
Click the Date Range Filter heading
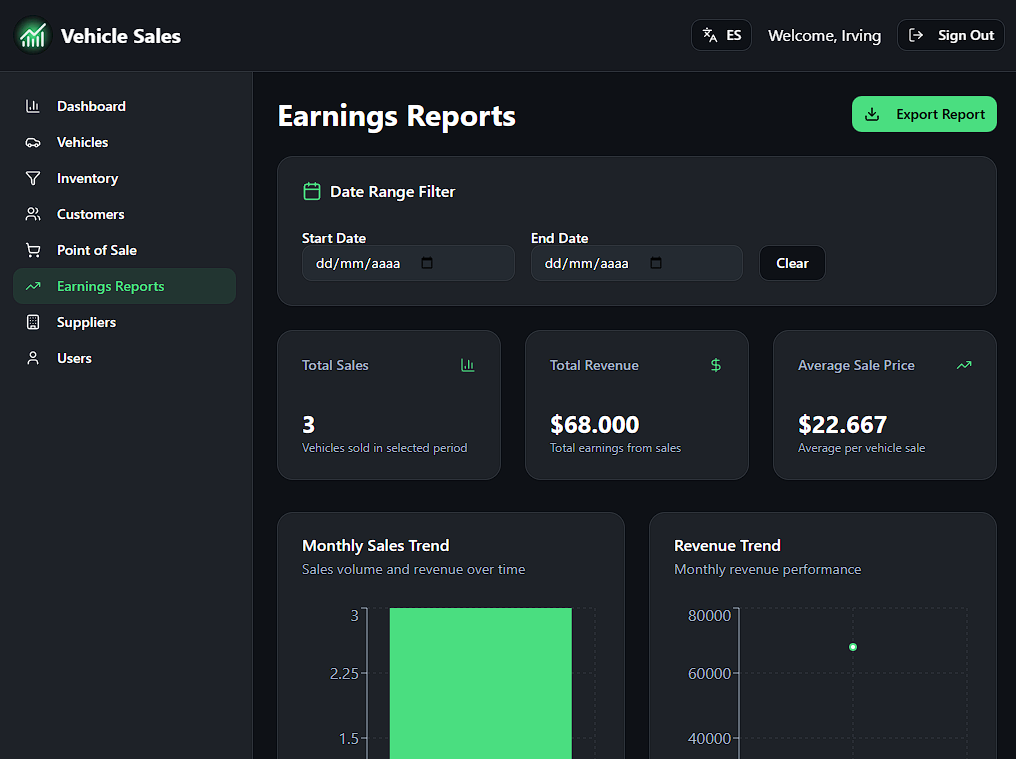(392, 192)
